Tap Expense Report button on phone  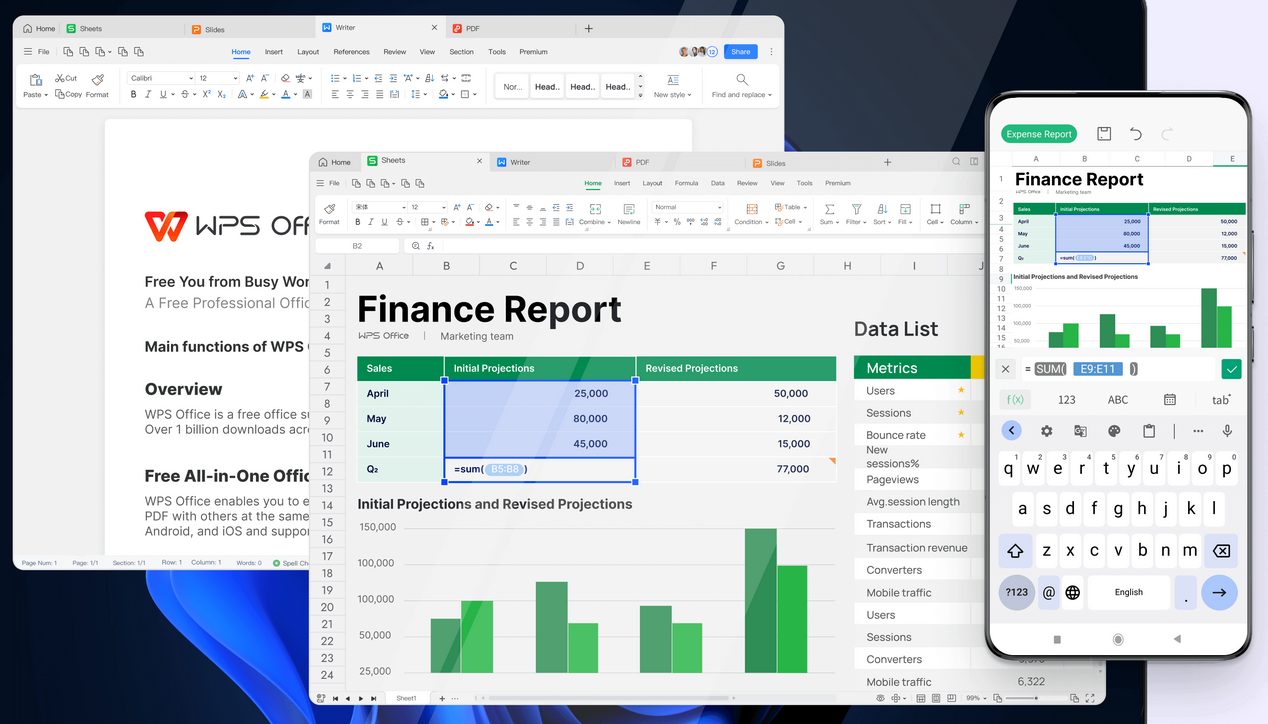1039,134
